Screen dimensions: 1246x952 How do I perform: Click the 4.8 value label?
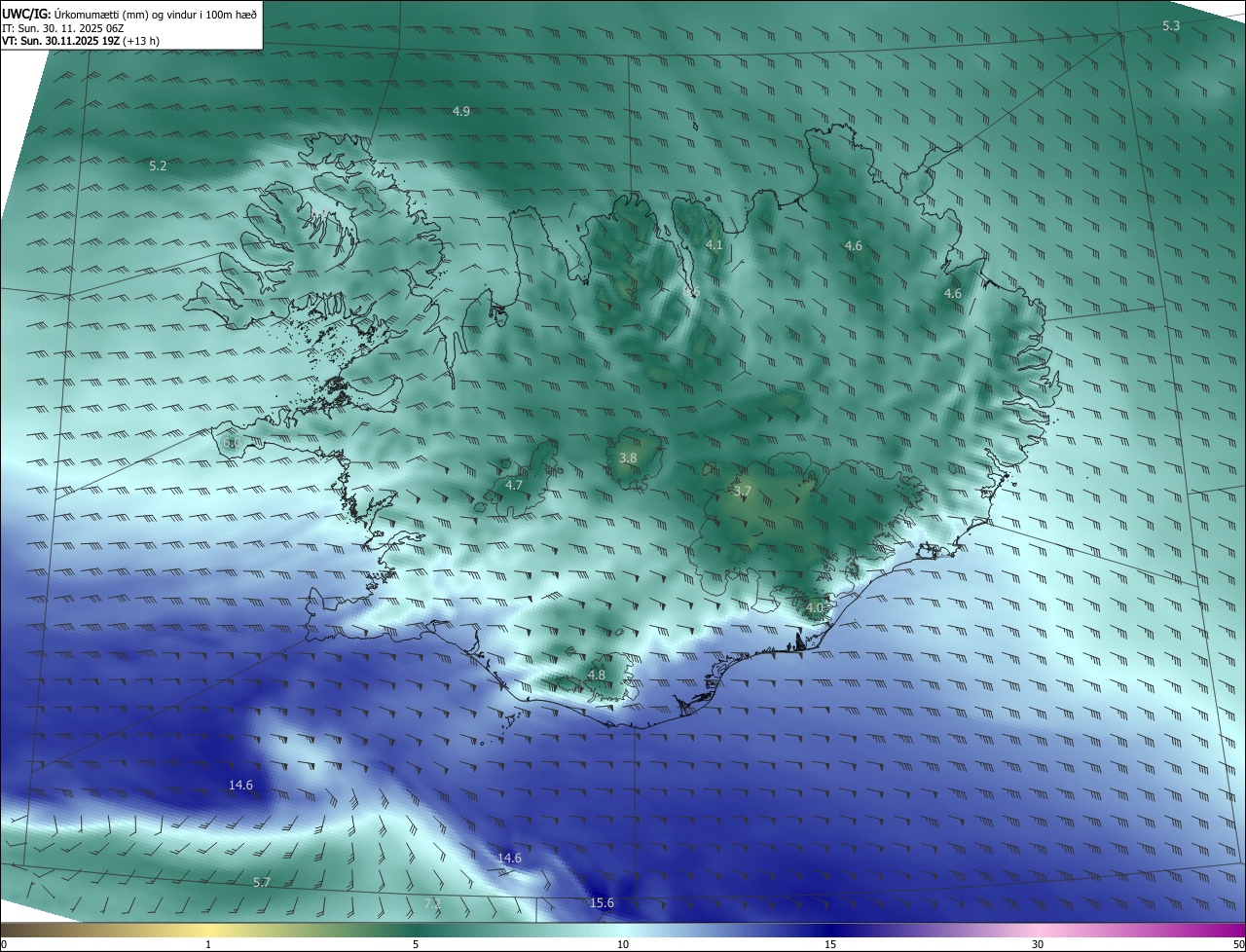click(597, 675)
